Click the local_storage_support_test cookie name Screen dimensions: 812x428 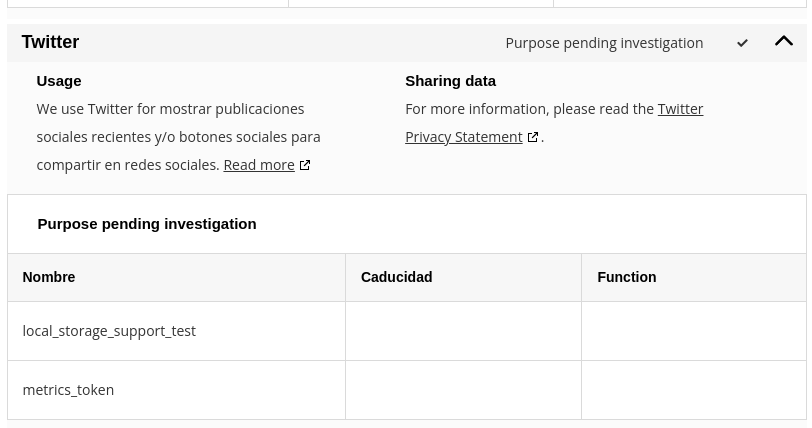[109, 331]
